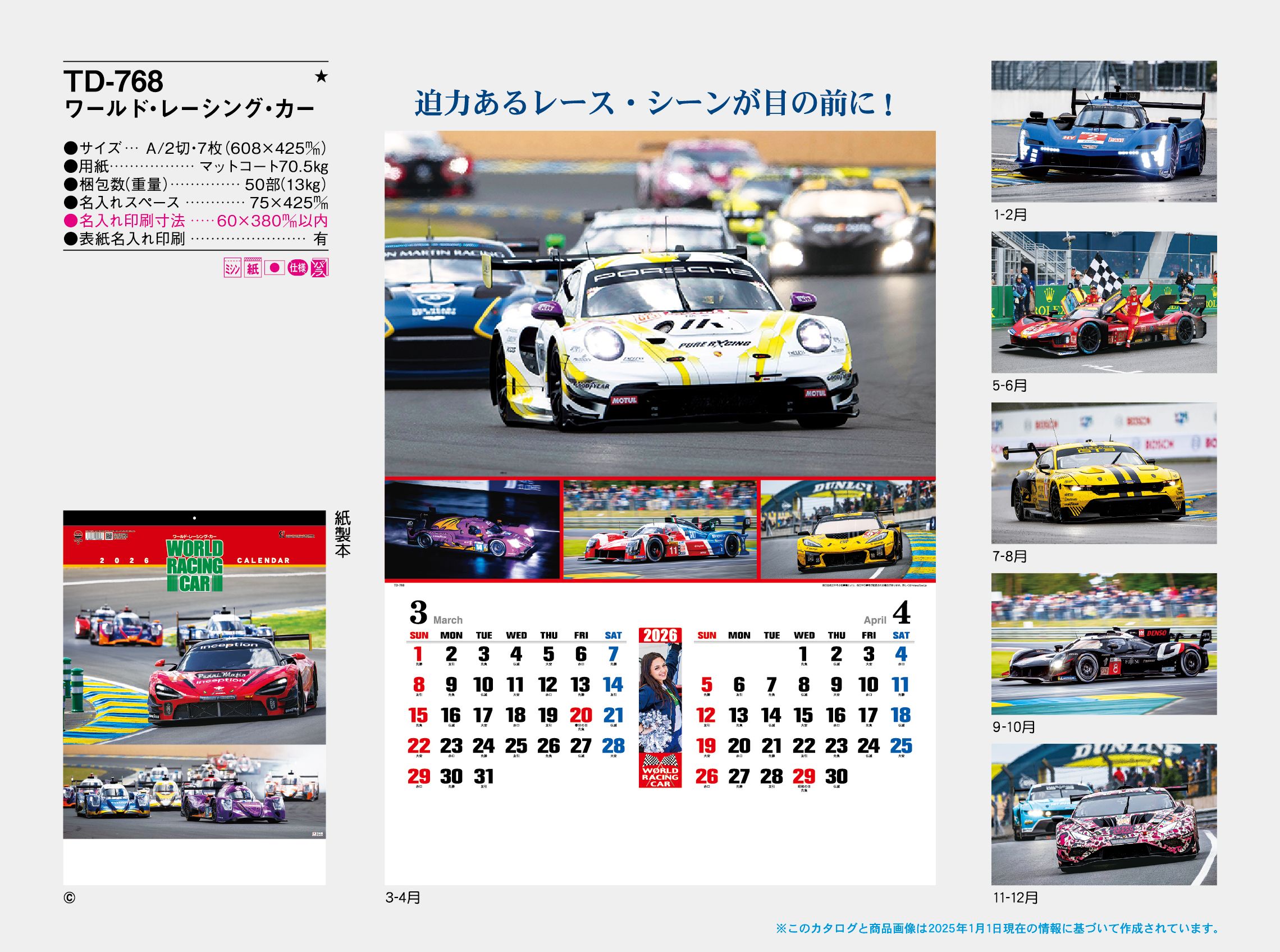This screenshot has height=952, width=1280.
Task: Click the Japanese flag holiday icon
Action: tap(275, 268)
